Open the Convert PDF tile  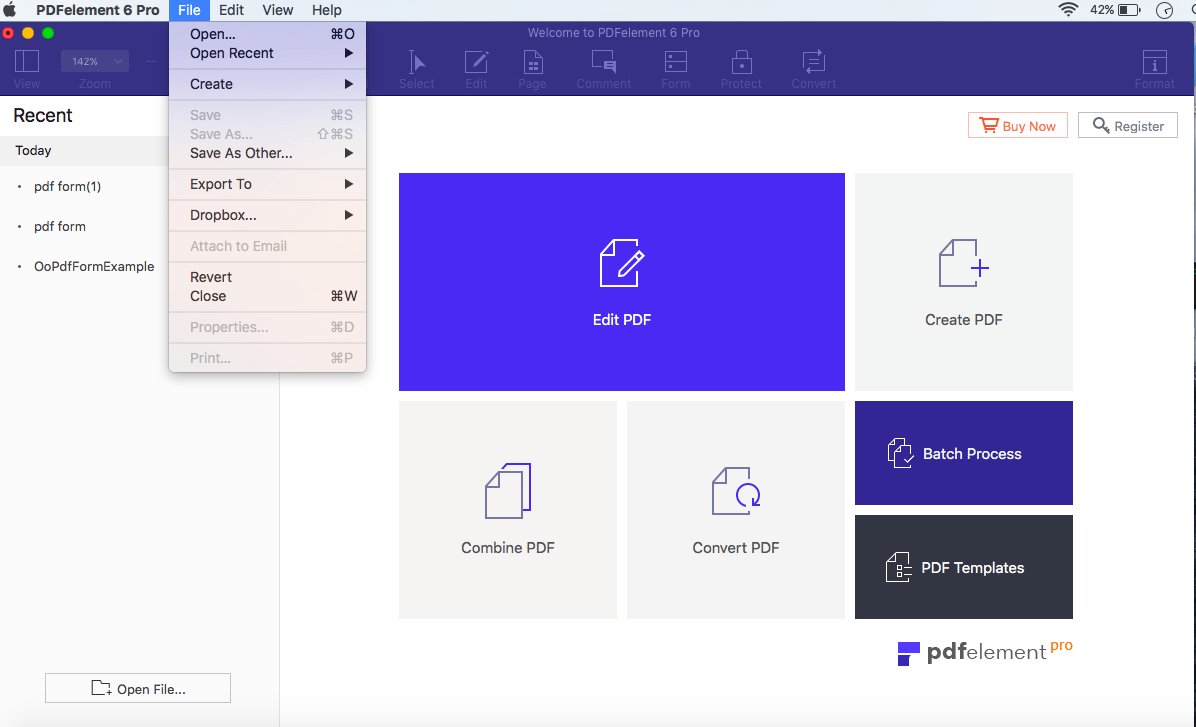click(x=735, y=509)
